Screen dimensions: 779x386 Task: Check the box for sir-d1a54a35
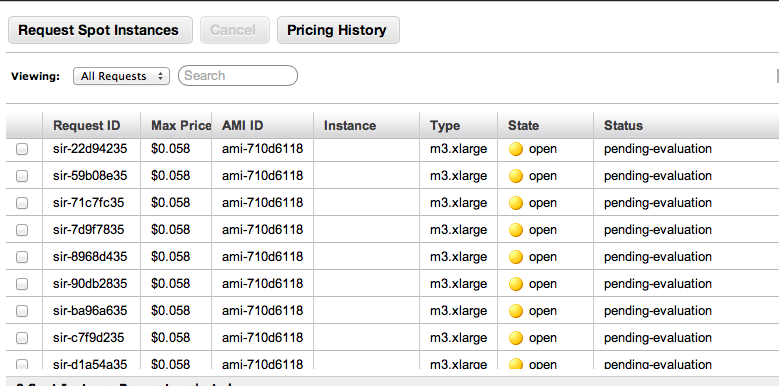point(22,364)
